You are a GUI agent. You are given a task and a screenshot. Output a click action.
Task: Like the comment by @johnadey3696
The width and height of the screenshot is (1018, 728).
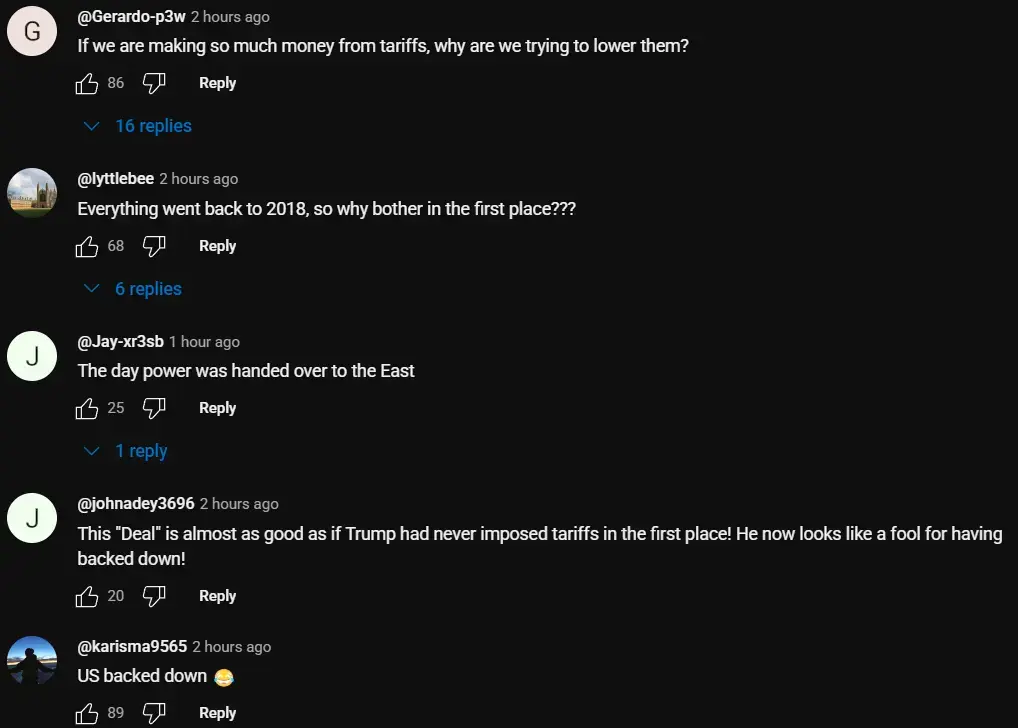click(87, 596)
